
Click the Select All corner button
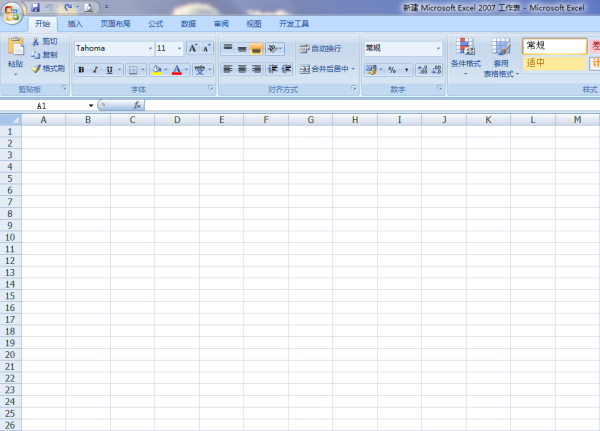click(11, 120)
